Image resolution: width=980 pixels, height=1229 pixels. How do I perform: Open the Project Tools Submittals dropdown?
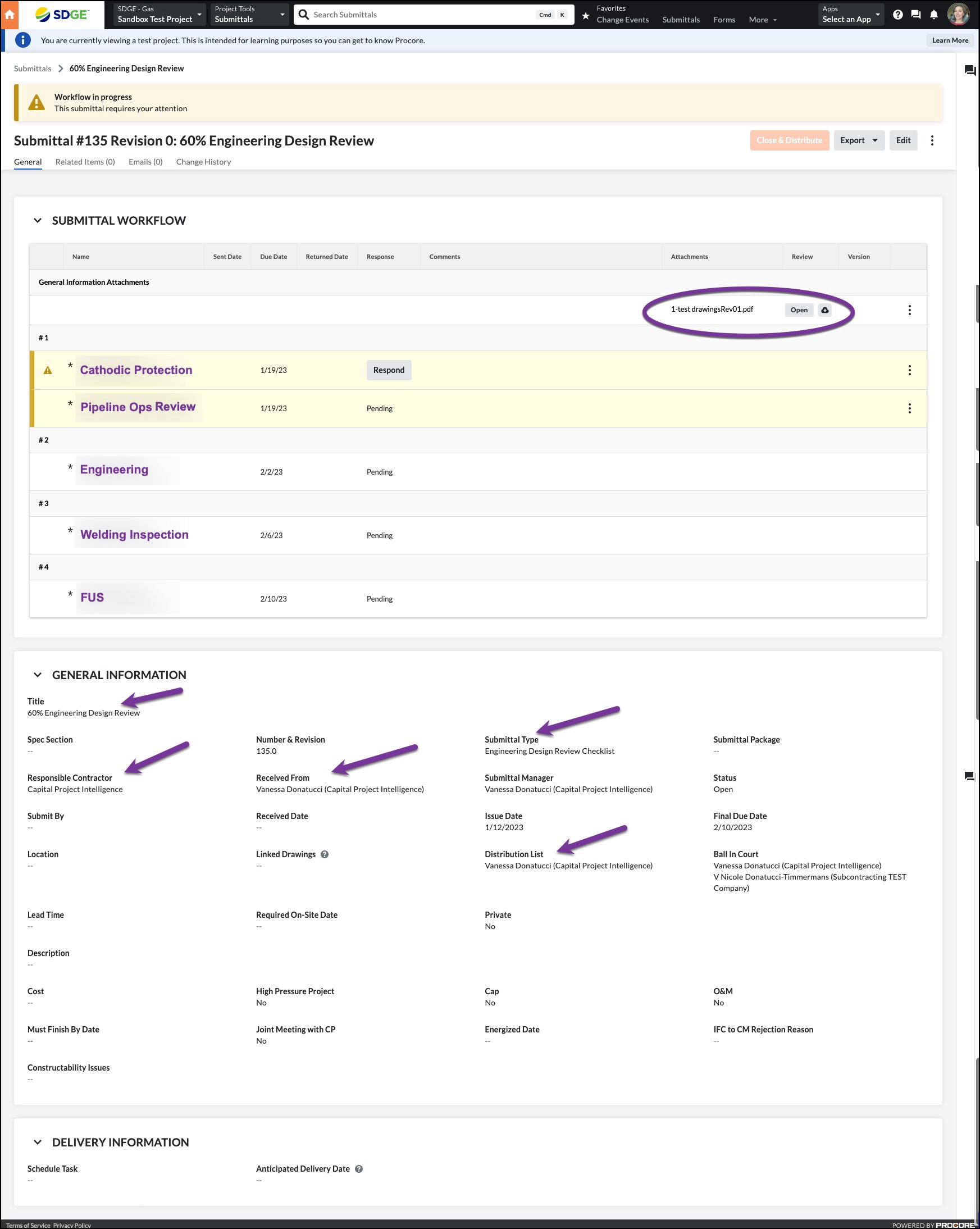tap(249, 15)
